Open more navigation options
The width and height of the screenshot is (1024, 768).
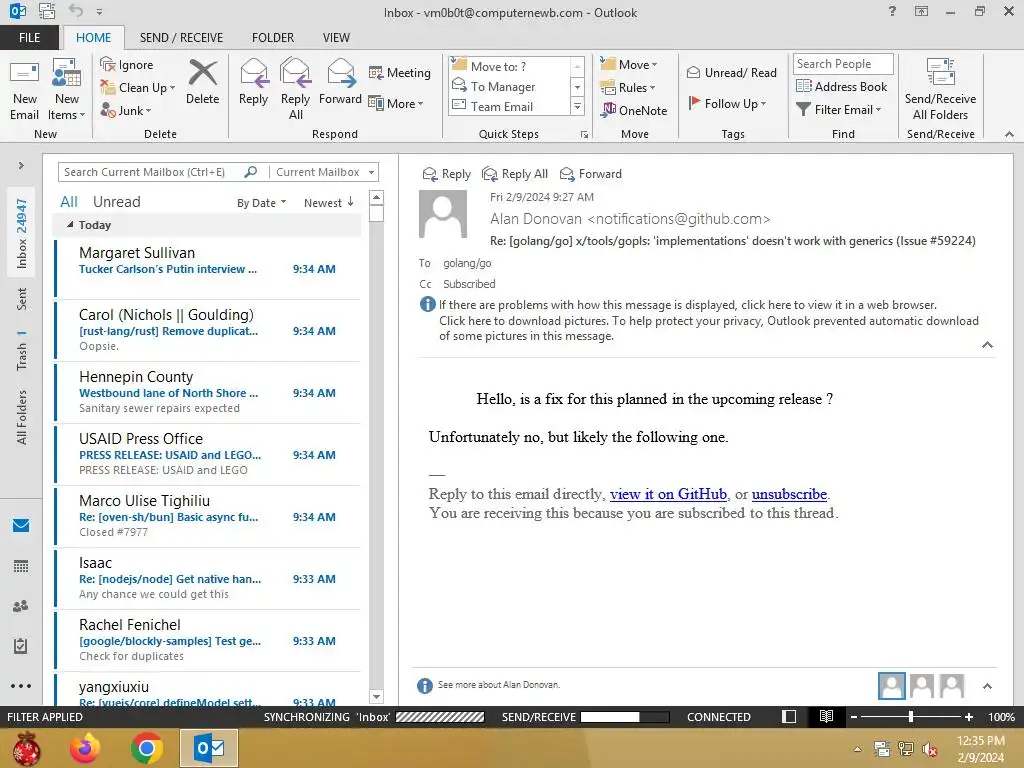[21, 686]
